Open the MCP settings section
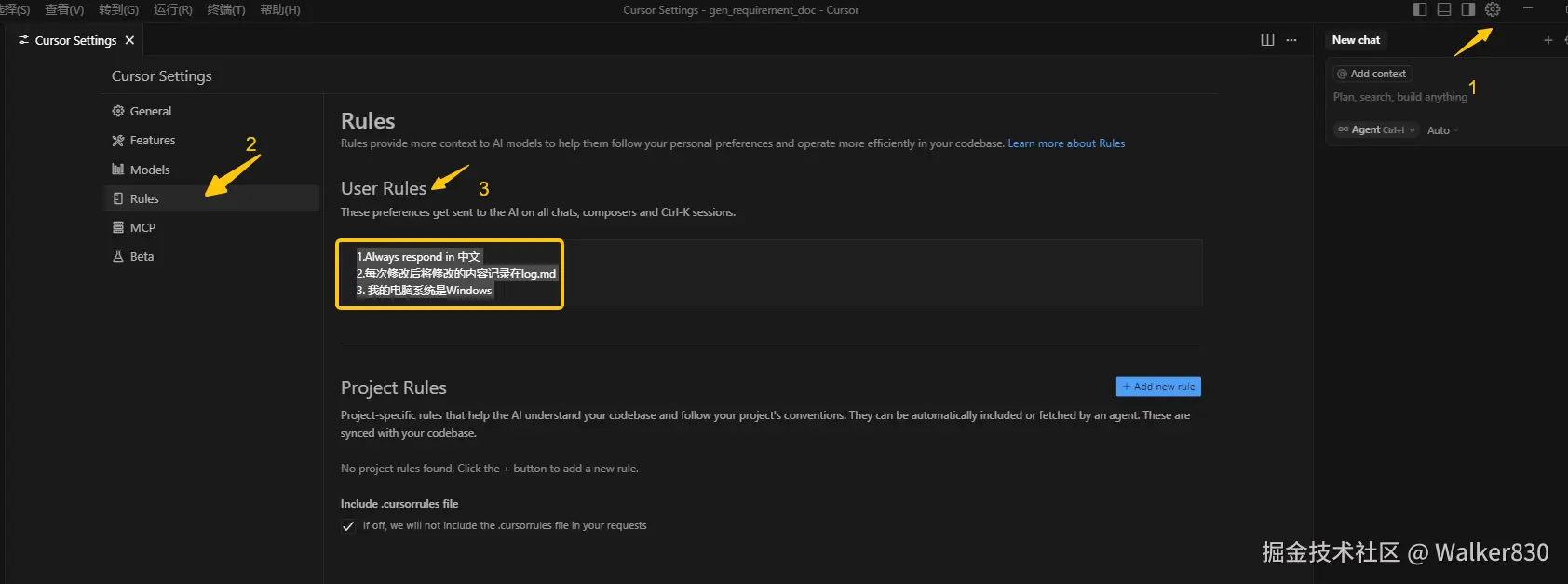The width and height of the screenshot is (1568, 584). pos(211,227)
